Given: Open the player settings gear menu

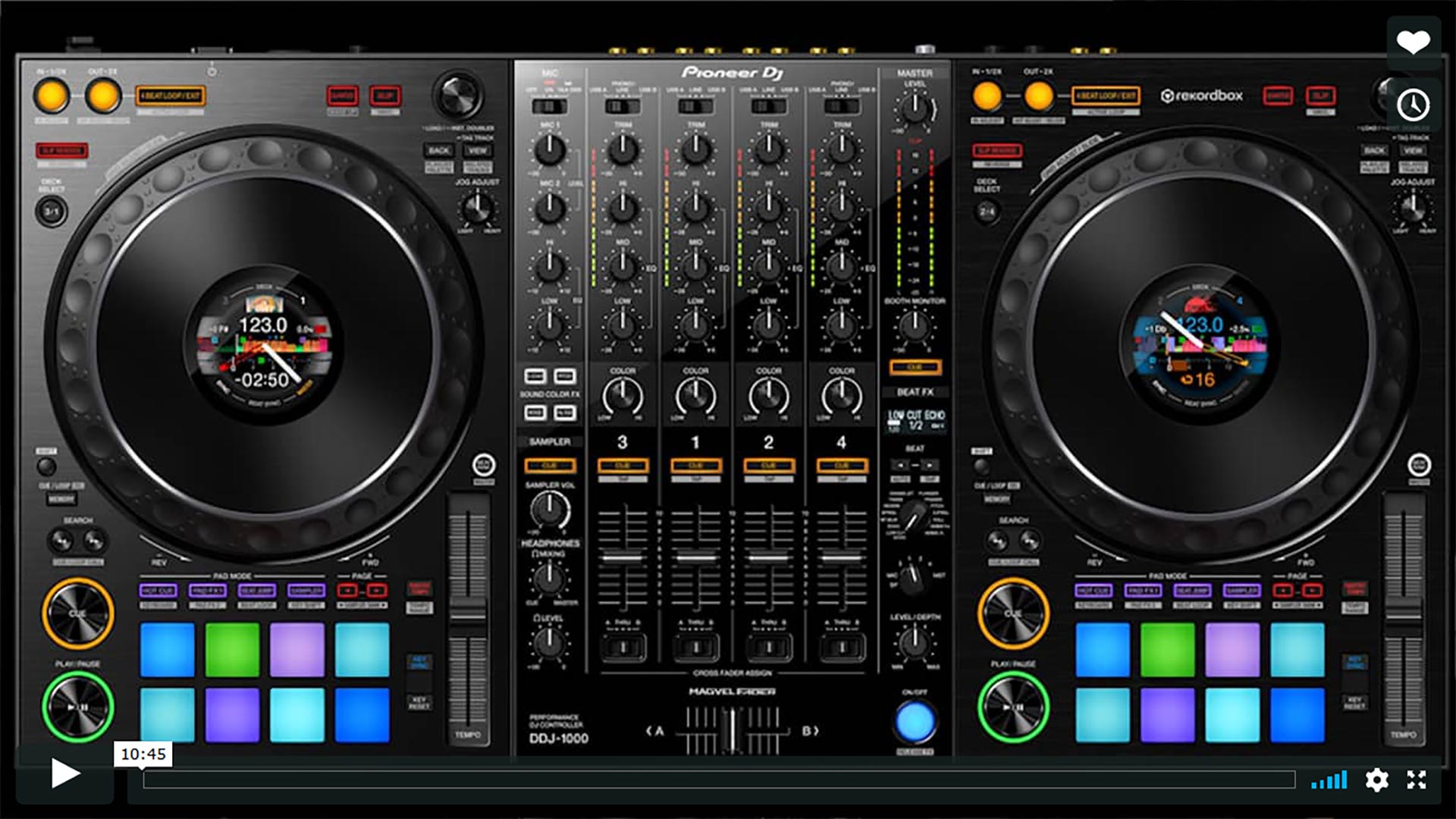Looking at the screenshot, I should [x=1377, y=780].
